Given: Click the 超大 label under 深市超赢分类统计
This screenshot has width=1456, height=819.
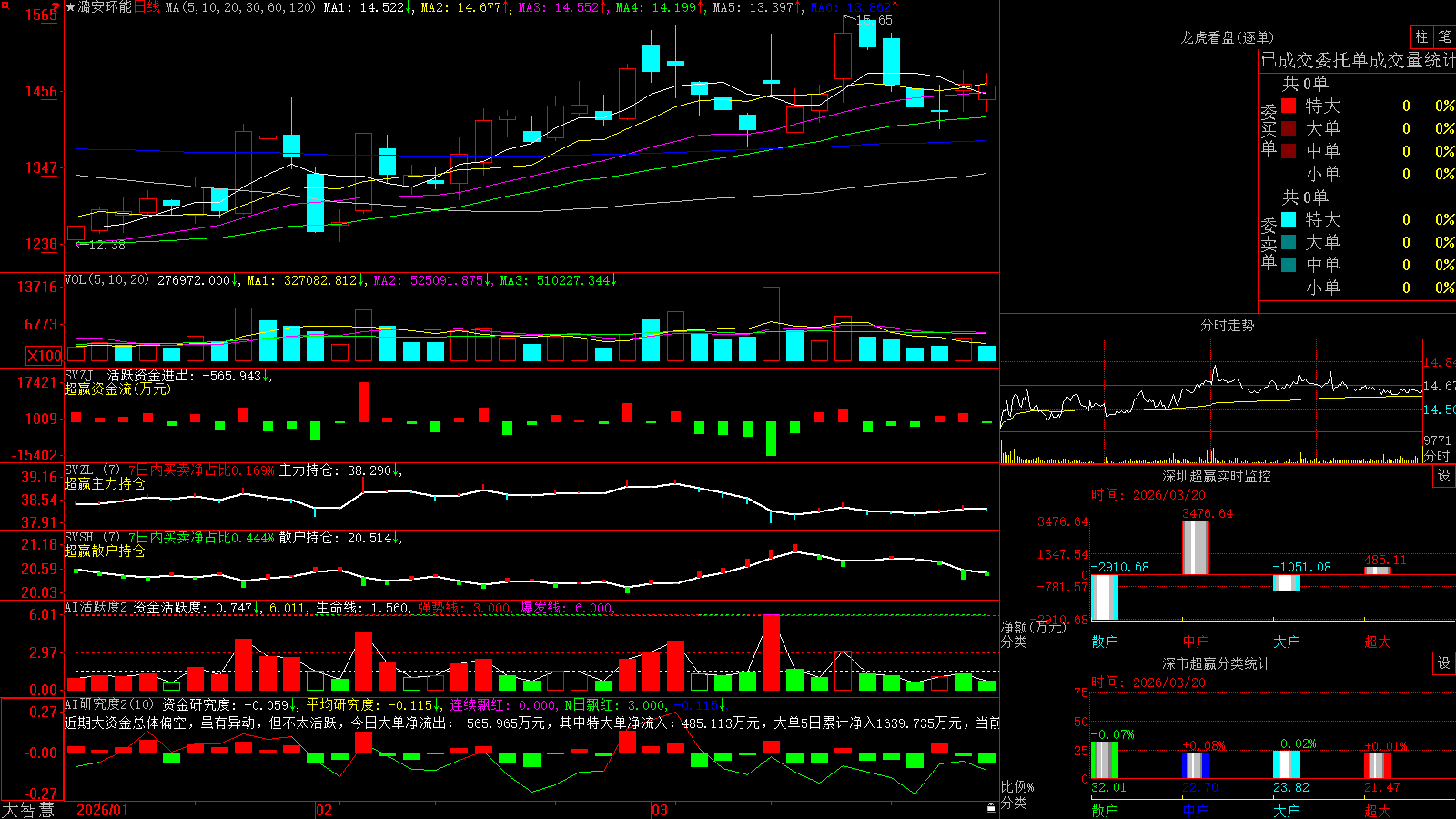Looking at the screenshot, I should pos(1378,811).
